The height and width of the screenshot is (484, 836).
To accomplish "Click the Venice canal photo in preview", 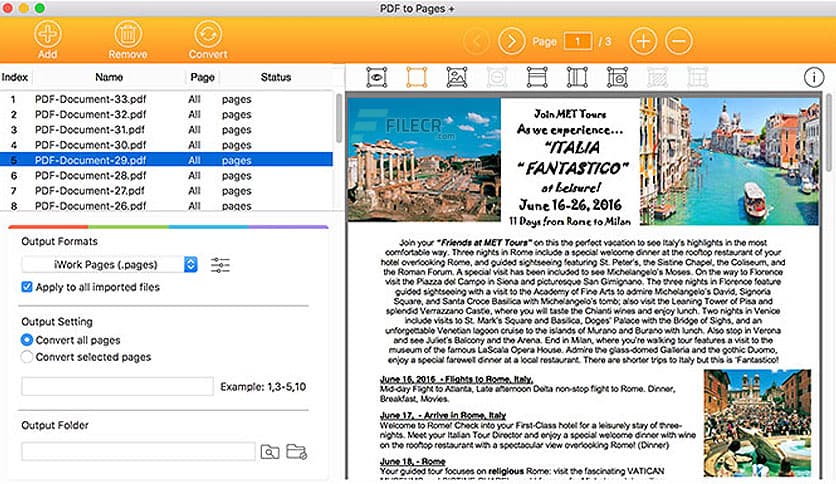I will click(730, 161).
